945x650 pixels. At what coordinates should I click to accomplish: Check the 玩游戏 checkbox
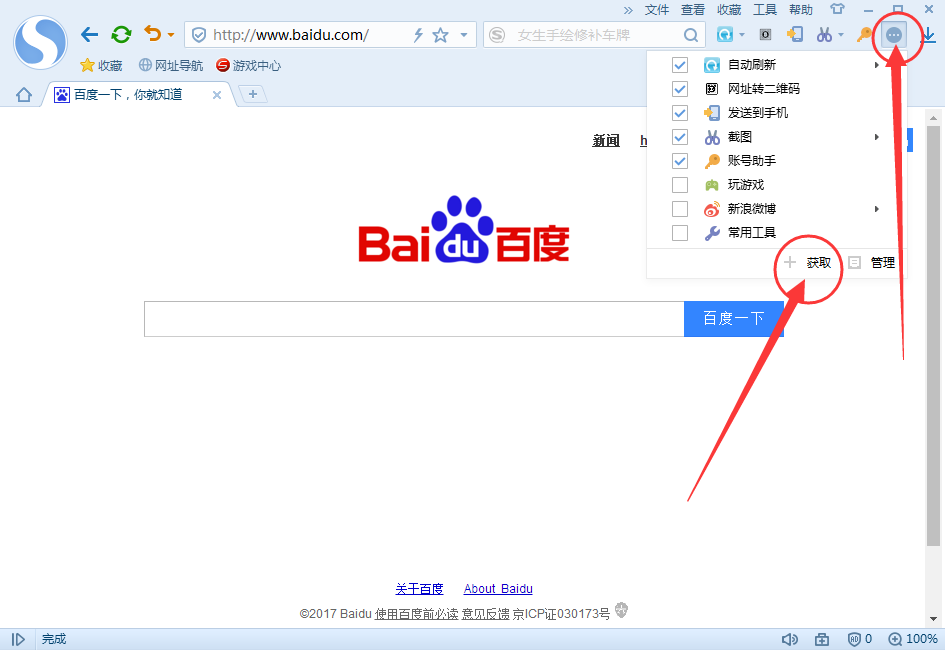coord(680,184)
